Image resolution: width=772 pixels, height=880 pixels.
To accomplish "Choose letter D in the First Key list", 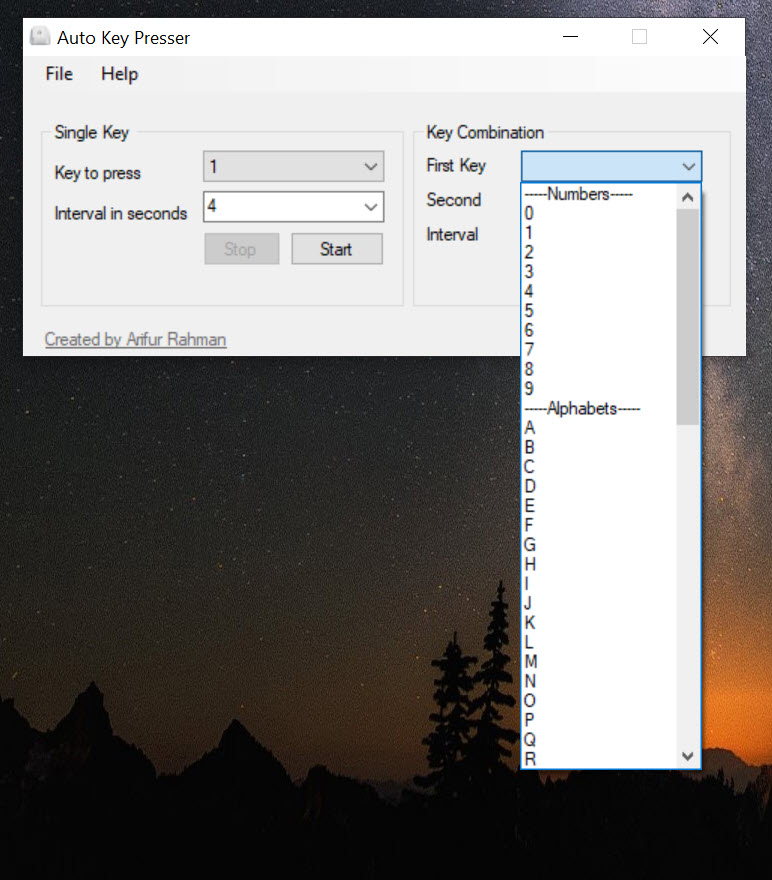I will (x=599, y=486).
